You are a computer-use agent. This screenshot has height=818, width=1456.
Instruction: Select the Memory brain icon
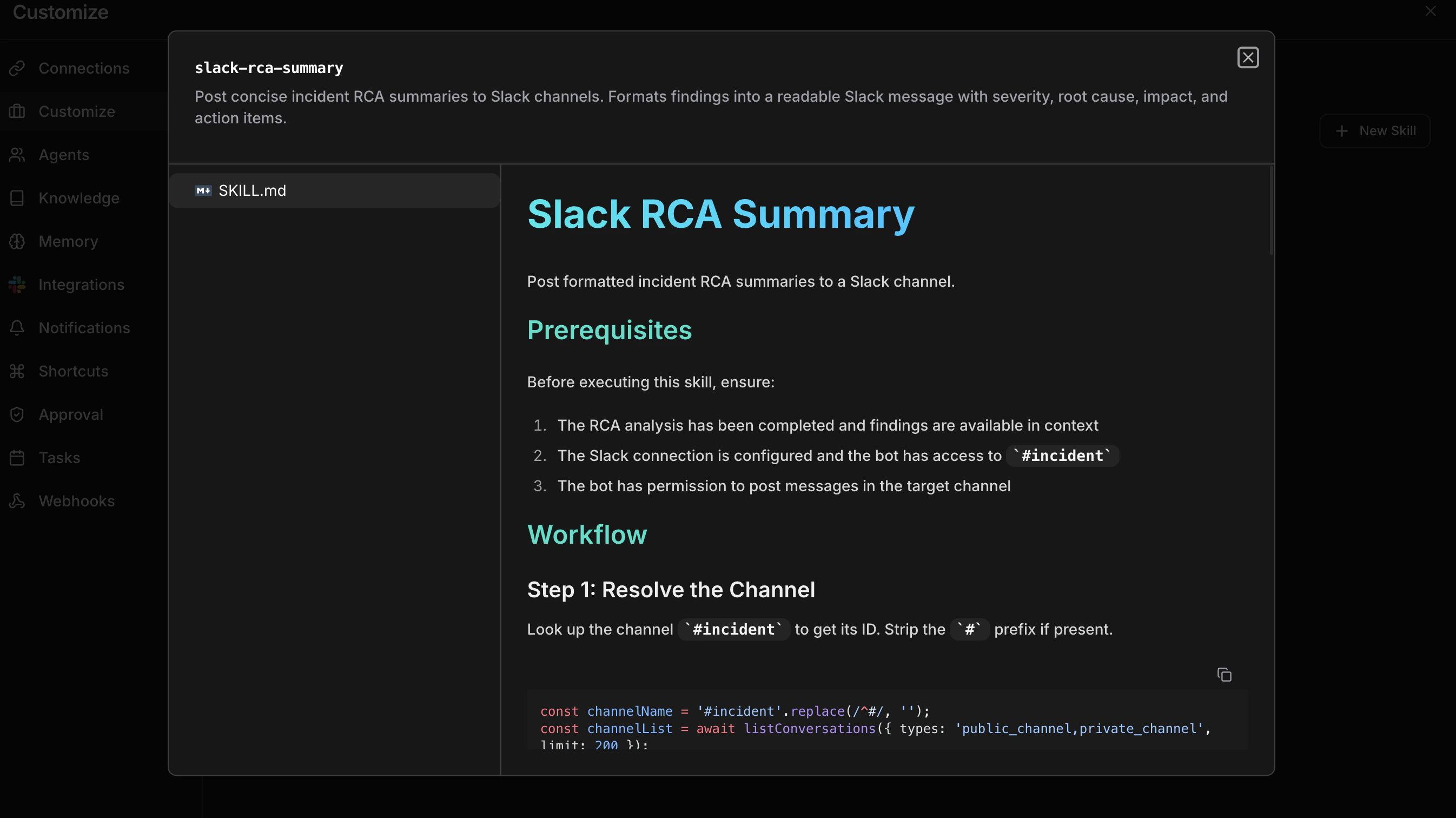coord(17,241)
